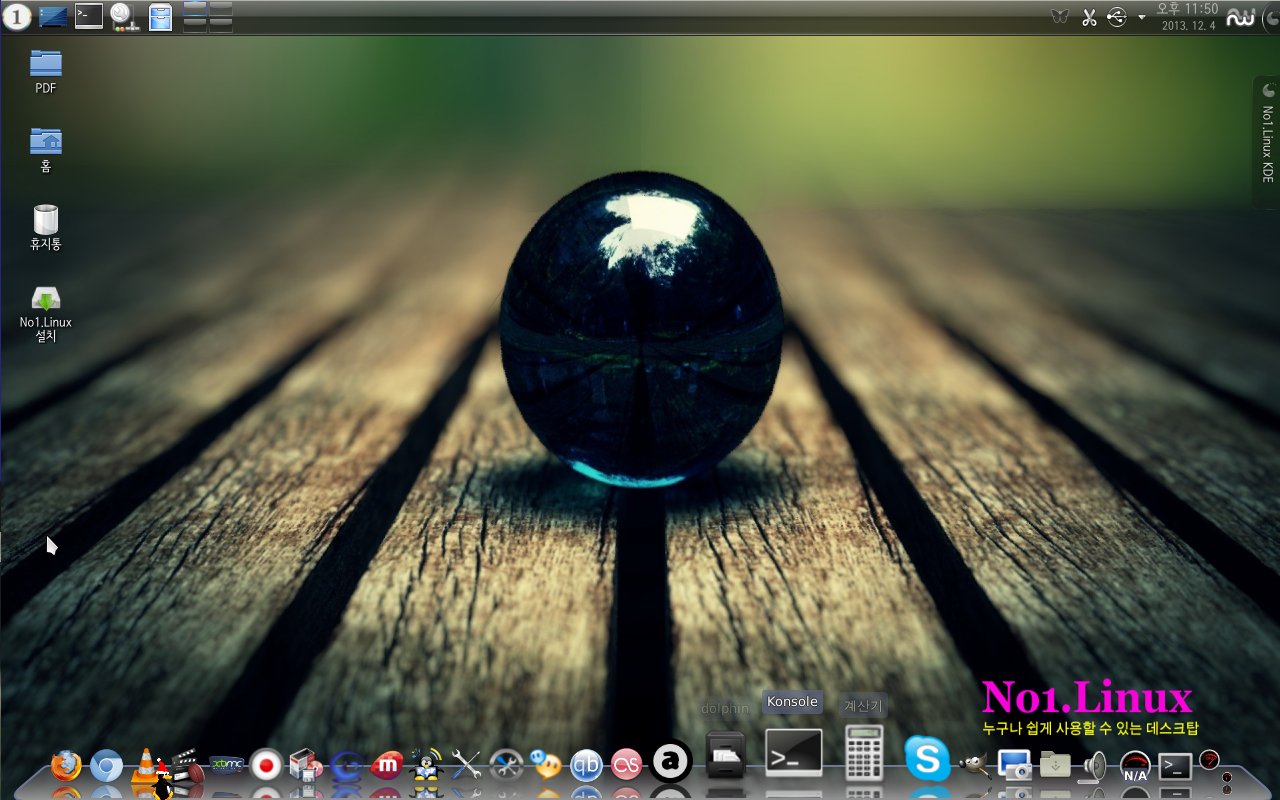Click the small red speedometer dock icon
The height and width of the screenshot is (800, 1280).
(1209, 759)
